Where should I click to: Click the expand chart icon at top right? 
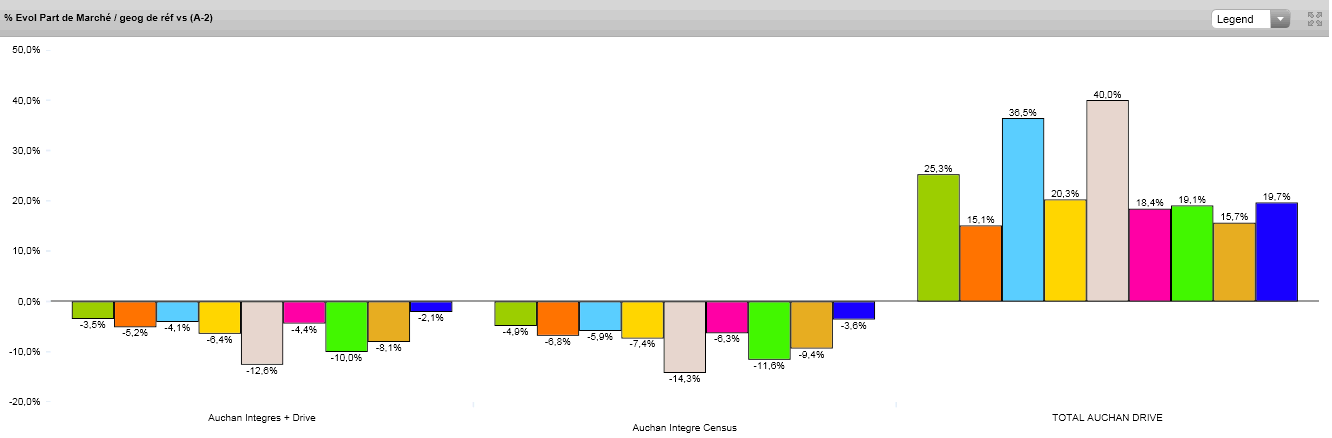coord(1315,19)
